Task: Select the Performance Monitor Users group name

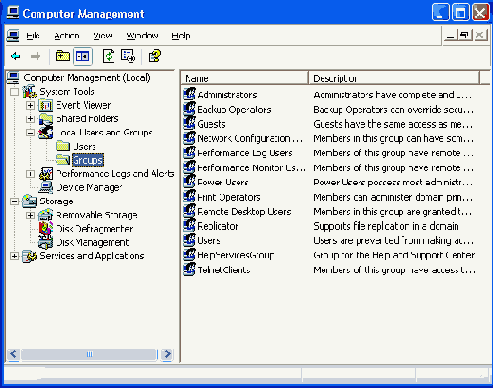Action: click(x=251, y=168)
